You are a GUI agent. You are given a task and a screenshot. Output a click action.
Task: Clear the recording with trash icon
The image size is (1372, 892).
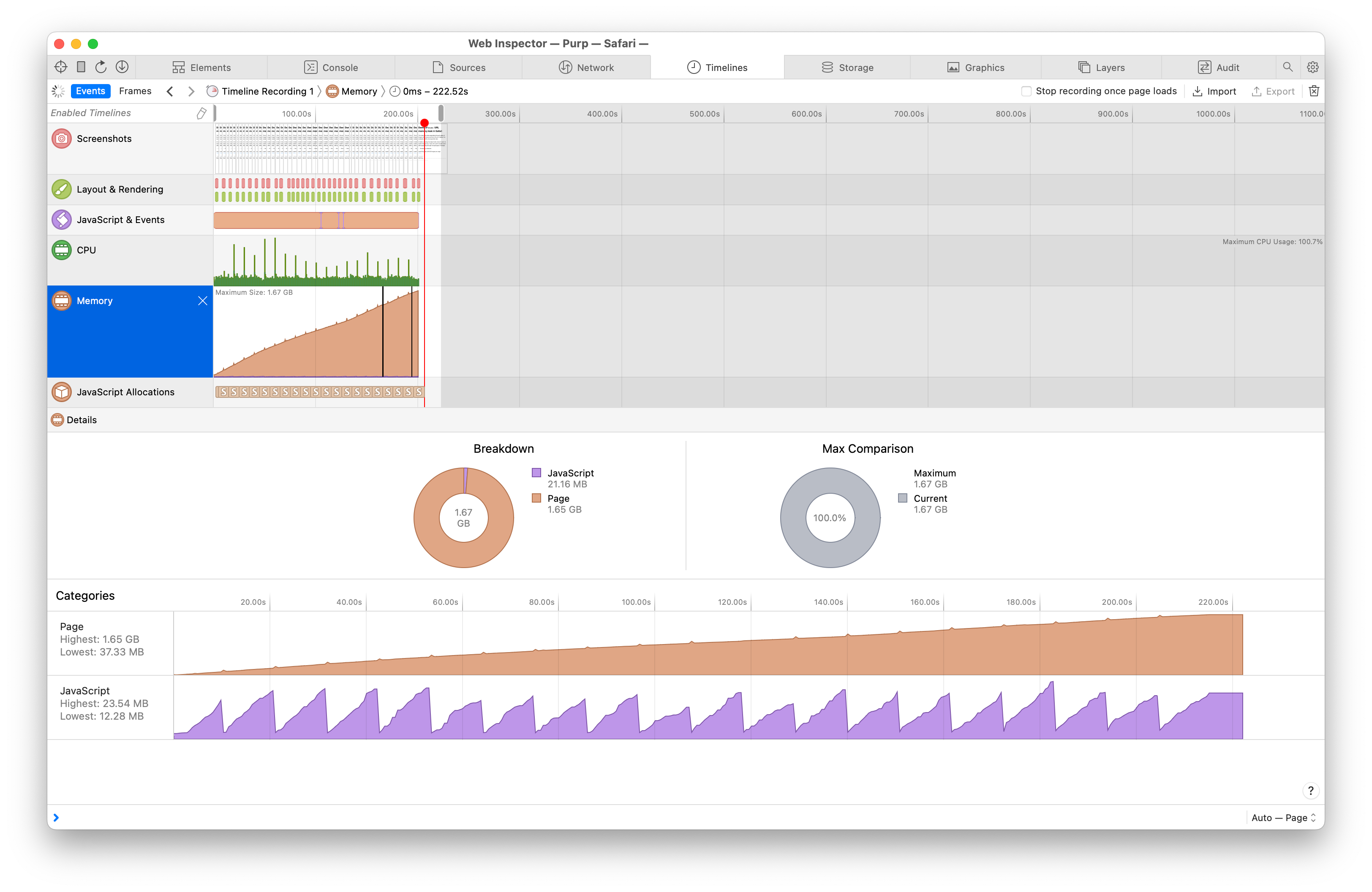pyautogui.click(x=1314, y=91)
